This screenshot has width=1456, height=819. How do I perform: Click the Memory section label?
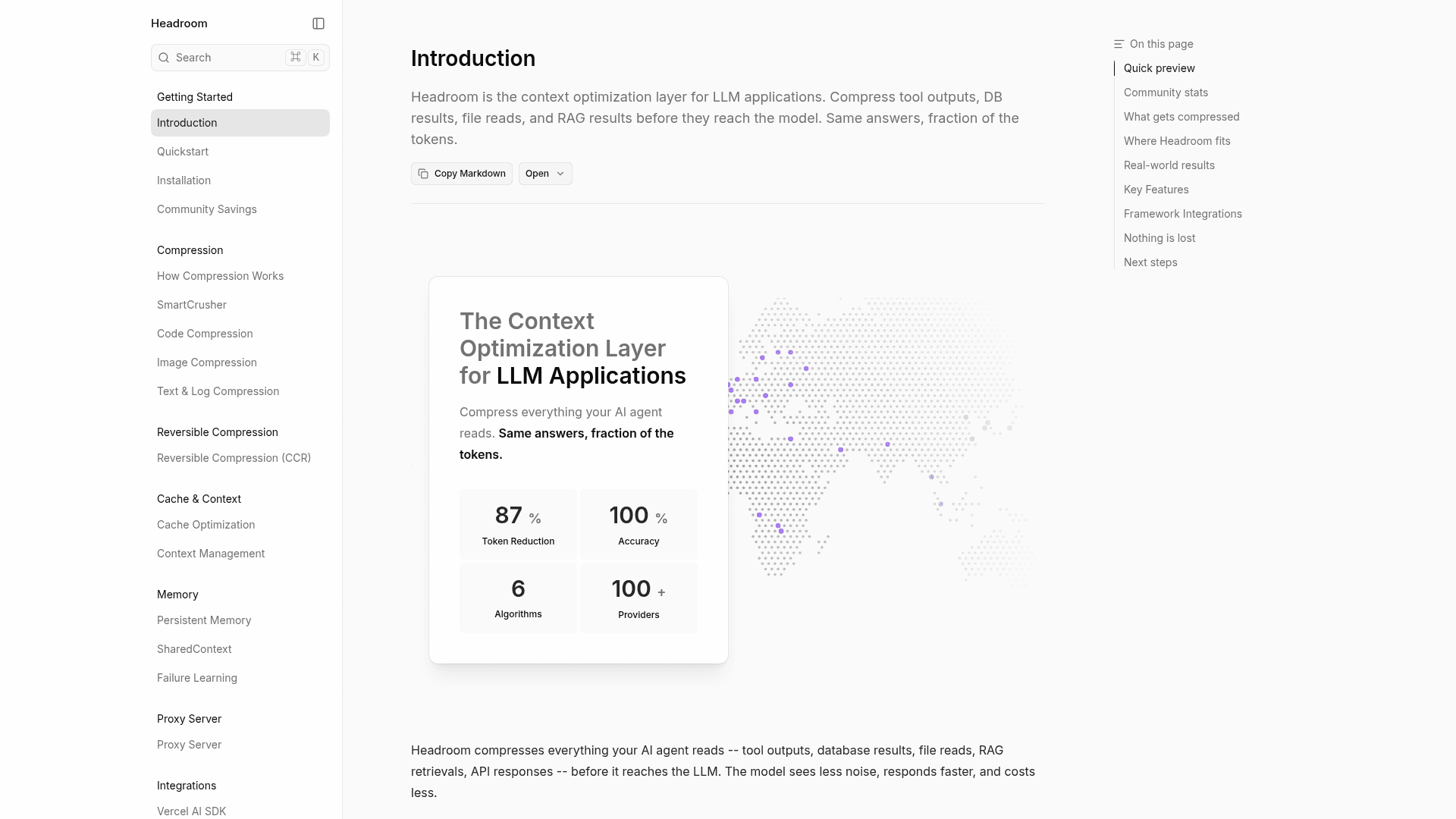pyautogui.click(x=177, y=595)
